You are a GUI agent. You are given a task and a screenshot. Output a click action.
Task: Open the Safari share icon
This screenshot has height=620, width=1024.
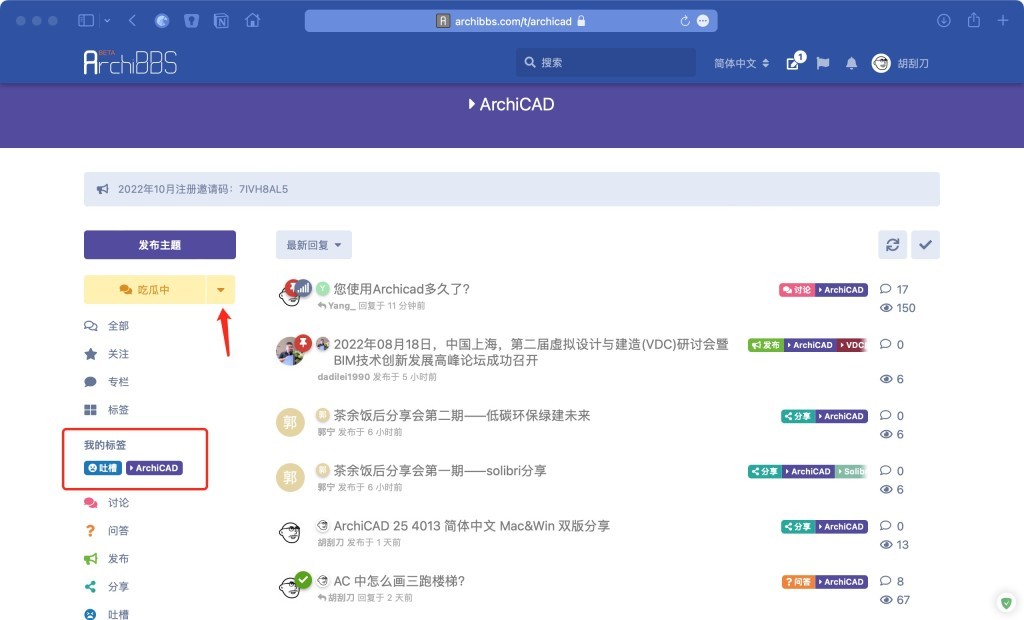click(x=974, y=20)
